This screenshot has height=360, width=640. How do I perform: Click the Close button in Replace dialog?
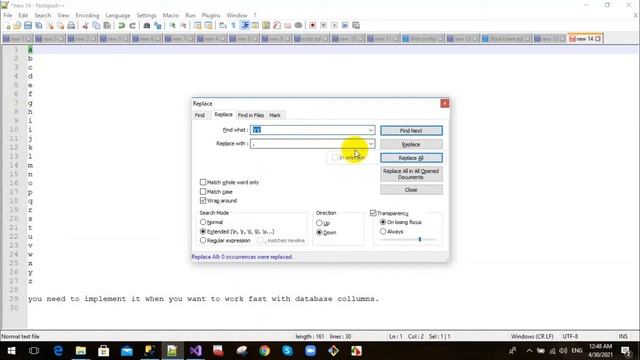click(x=411, y=190)
